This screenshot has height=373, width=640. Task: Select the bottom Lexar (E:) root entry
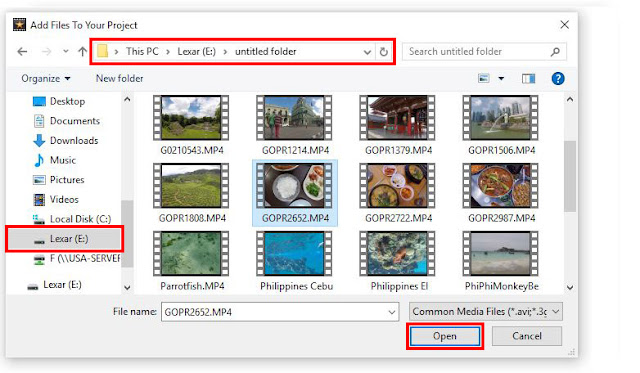(54, 285)
